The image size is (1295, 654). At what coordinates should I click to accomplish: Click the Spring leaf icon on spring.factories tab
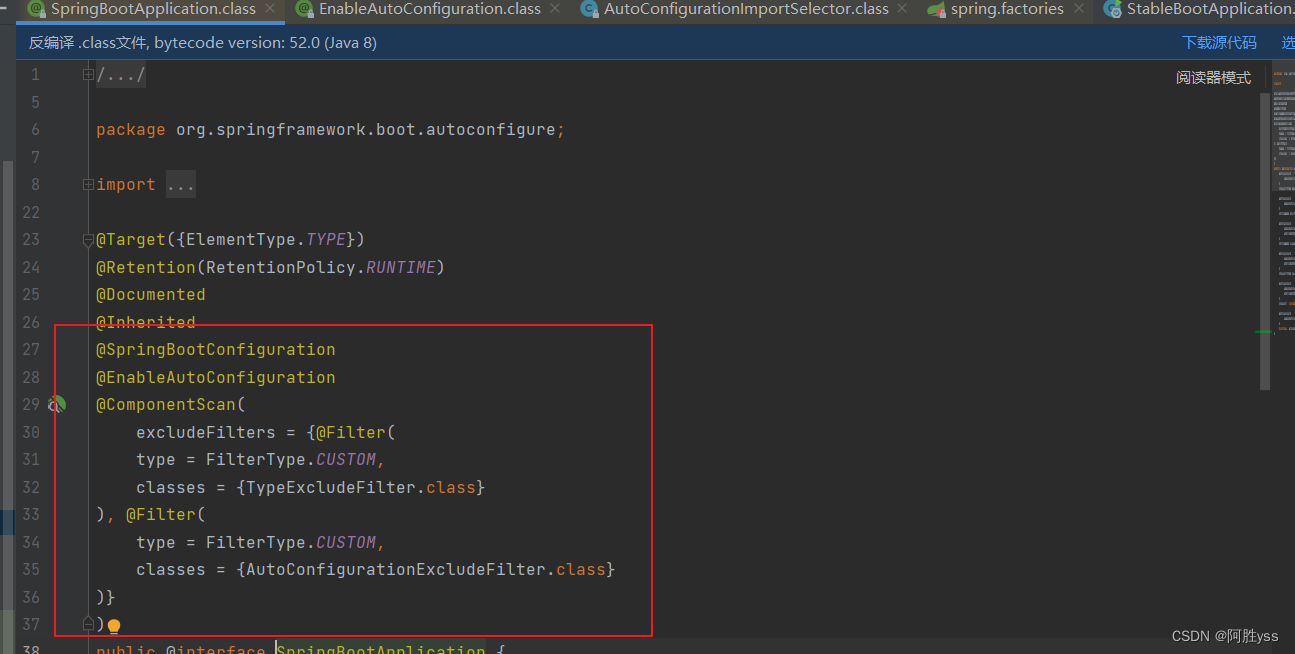point(936,9)
